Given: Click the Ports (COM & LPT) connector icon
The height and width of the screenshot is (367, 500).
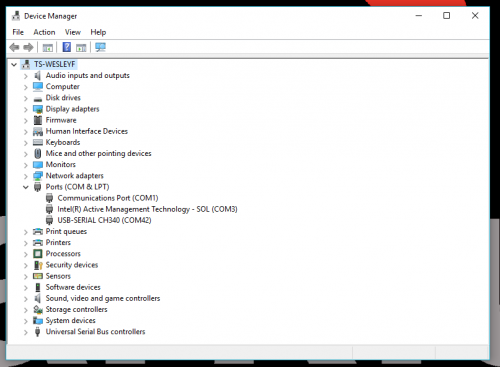Looking at the screenshot, I should (x=38, y=187).
